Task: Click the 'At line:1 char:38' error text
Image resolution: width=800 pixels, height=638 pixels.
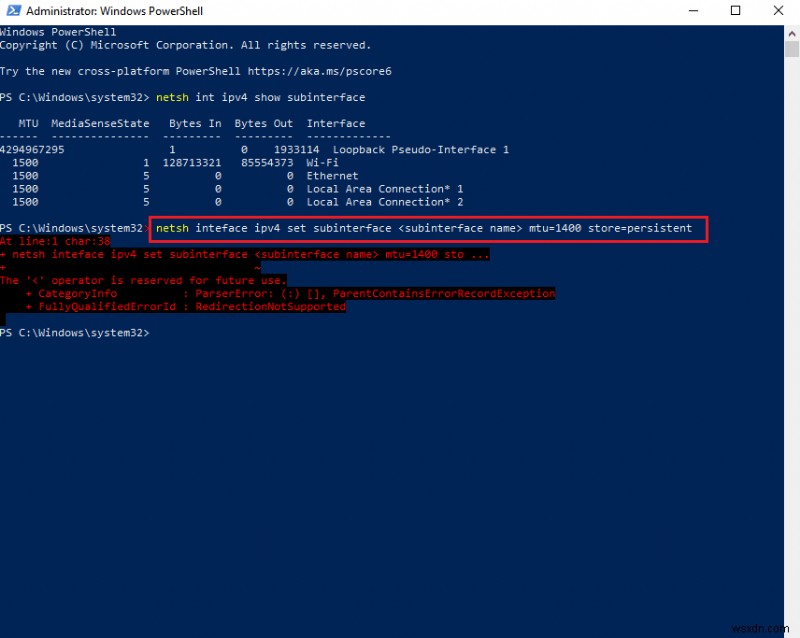Action: (x=55, y=241)
